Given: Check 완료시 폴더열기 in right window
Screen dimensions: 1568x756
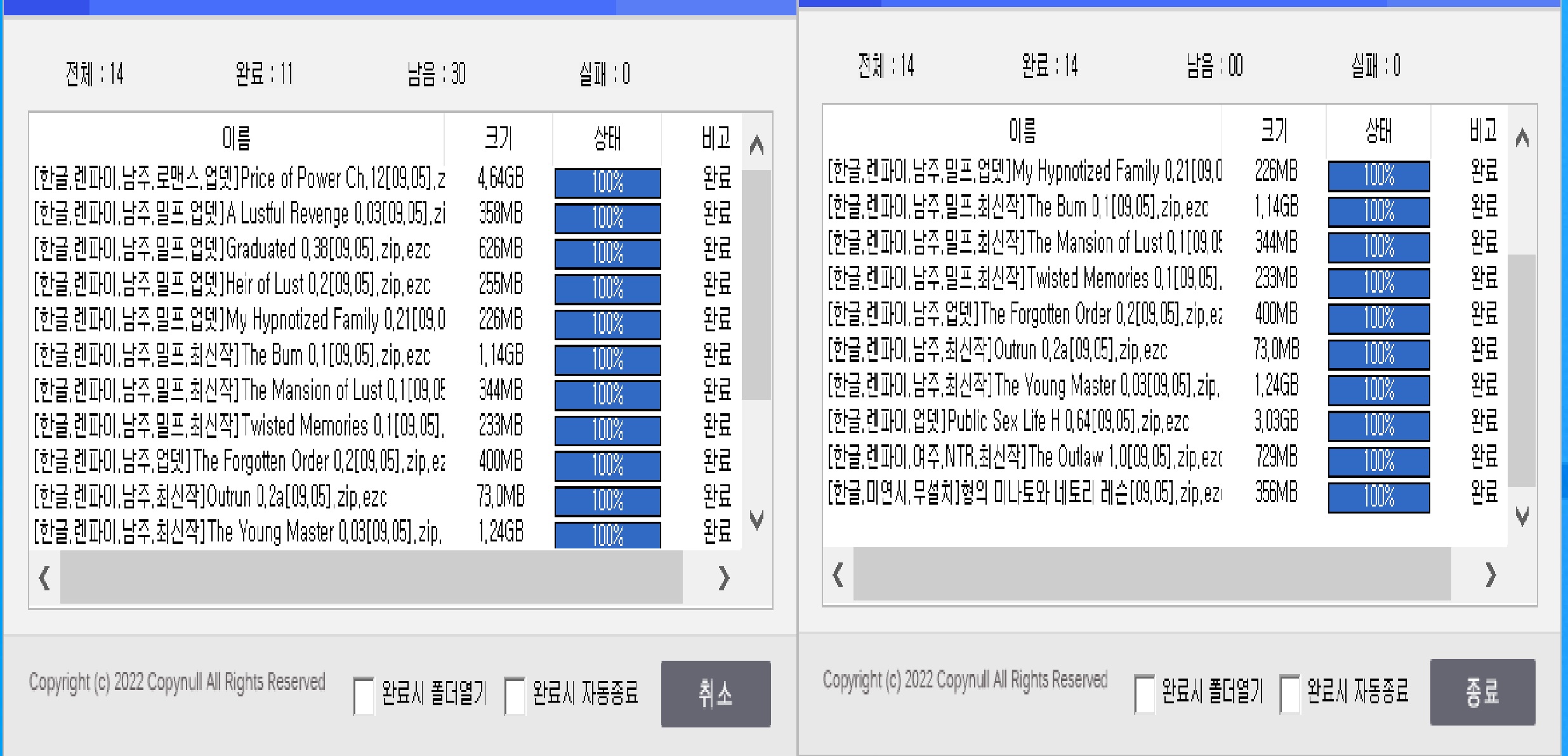Looking at the screenshot, I should 1145,694.
